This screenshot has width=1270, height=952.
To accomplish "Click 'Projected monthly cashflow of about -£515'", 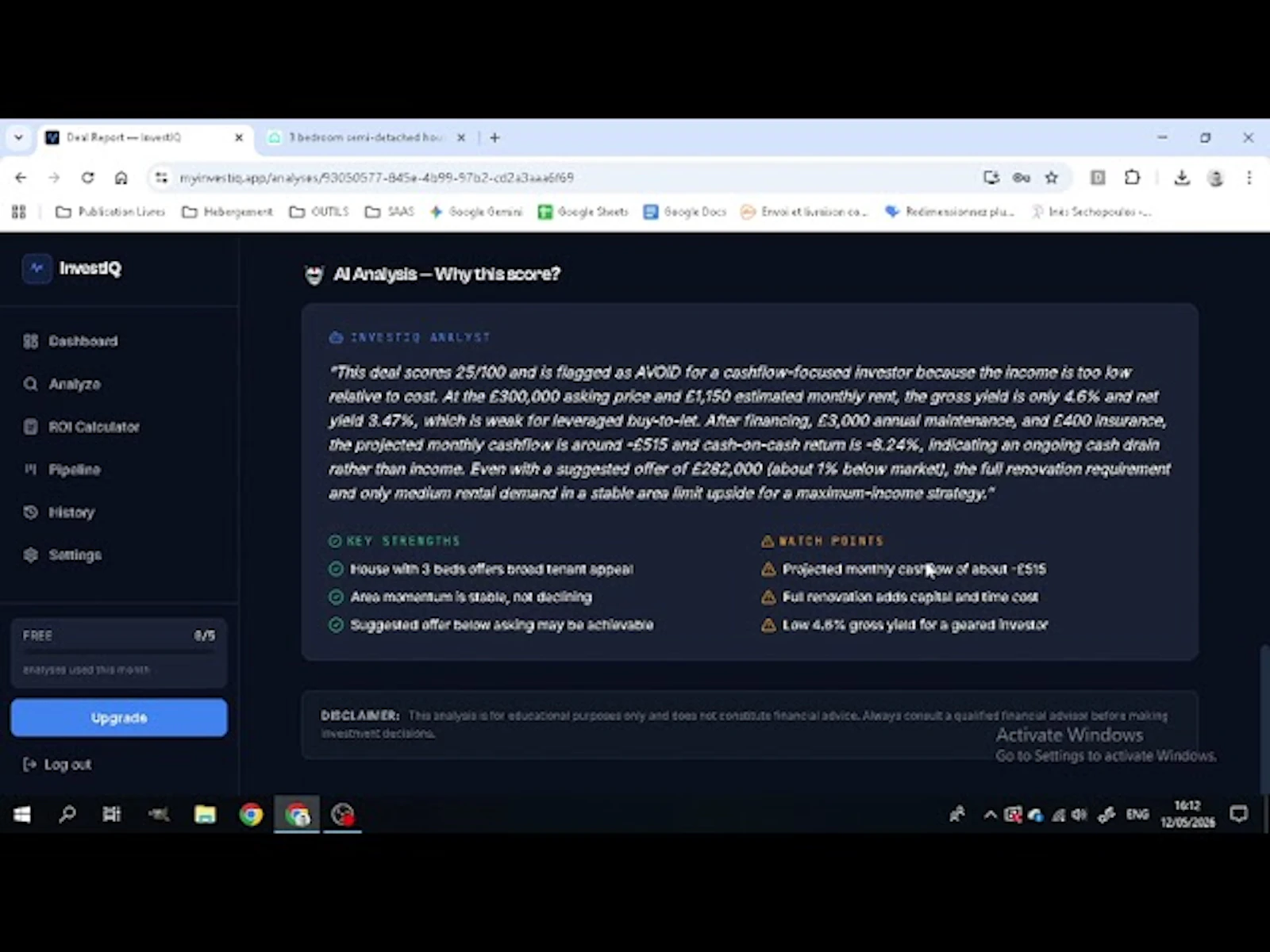I will click(x=914, y=569).
